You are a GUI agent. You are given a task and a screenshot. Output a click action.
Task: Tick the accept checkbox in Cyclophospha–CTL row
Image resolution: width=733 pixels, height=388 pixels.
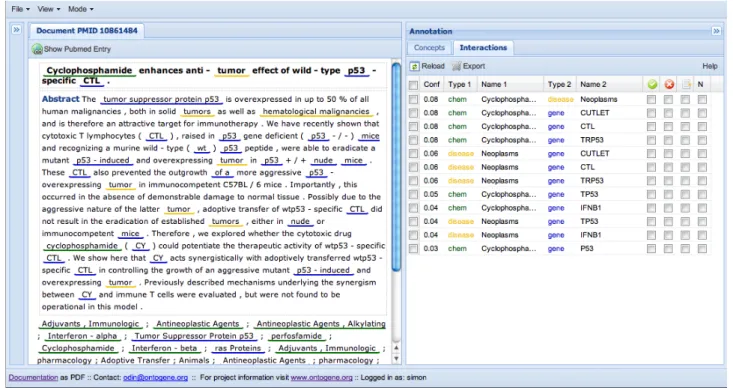[x=651, y=127]
